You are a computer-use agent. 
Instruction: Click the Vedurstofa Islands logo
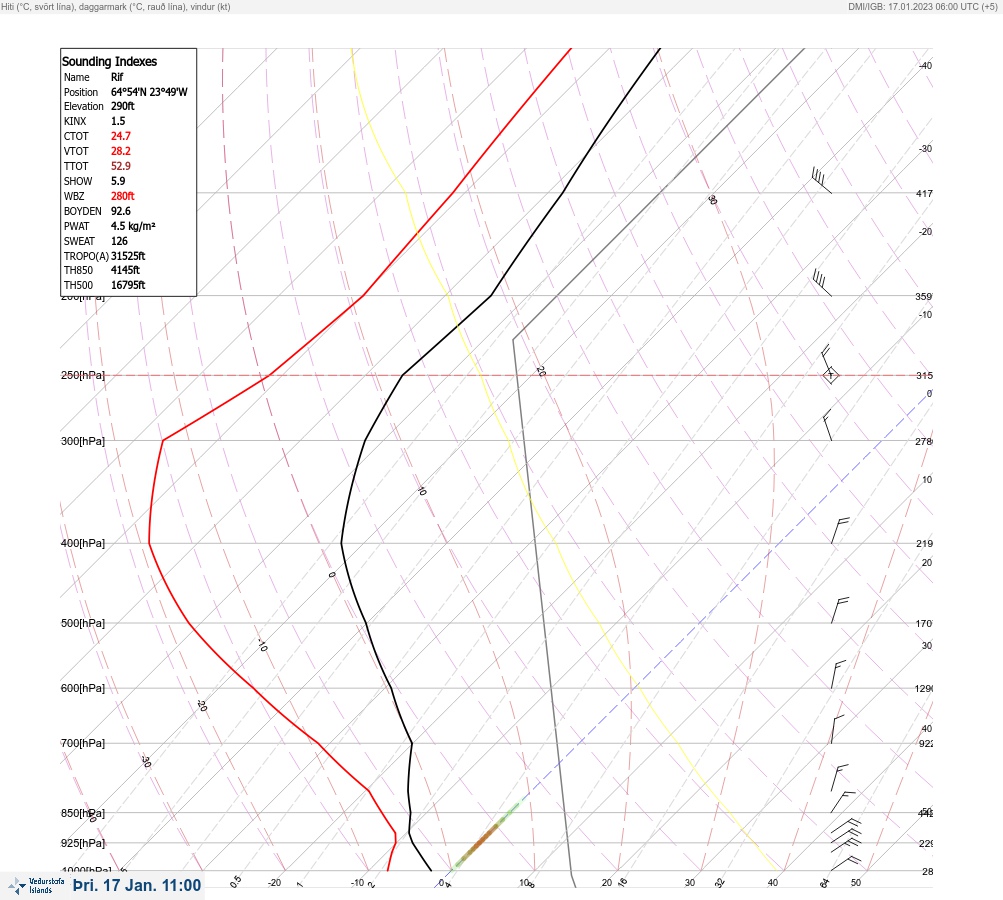36,885
